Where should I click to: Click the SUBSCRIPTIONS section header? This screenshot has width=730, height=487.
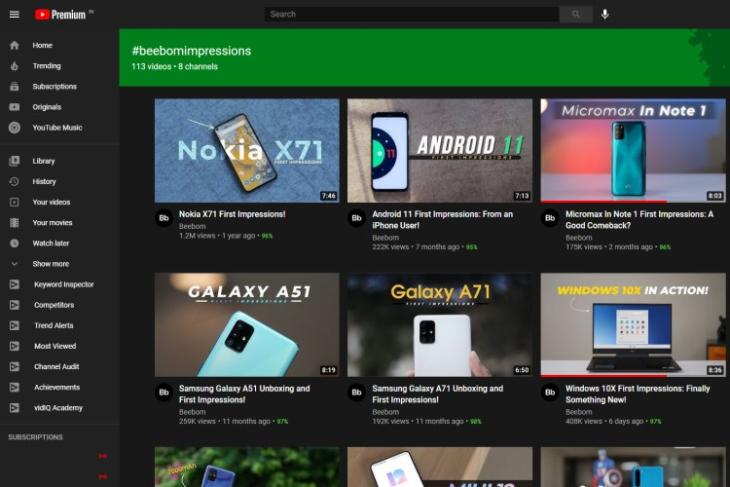35,437
